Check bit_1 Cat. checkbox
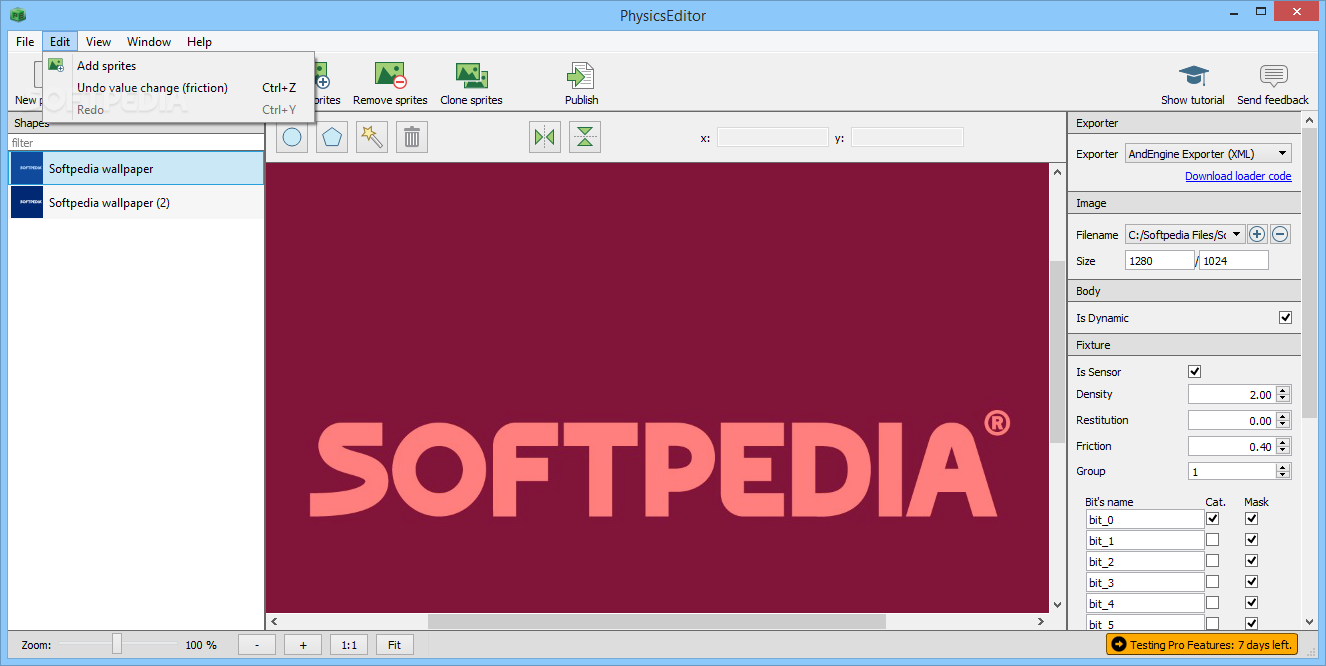The width and height of the screenshot is (1326, 666). [x=1213, y=540]
